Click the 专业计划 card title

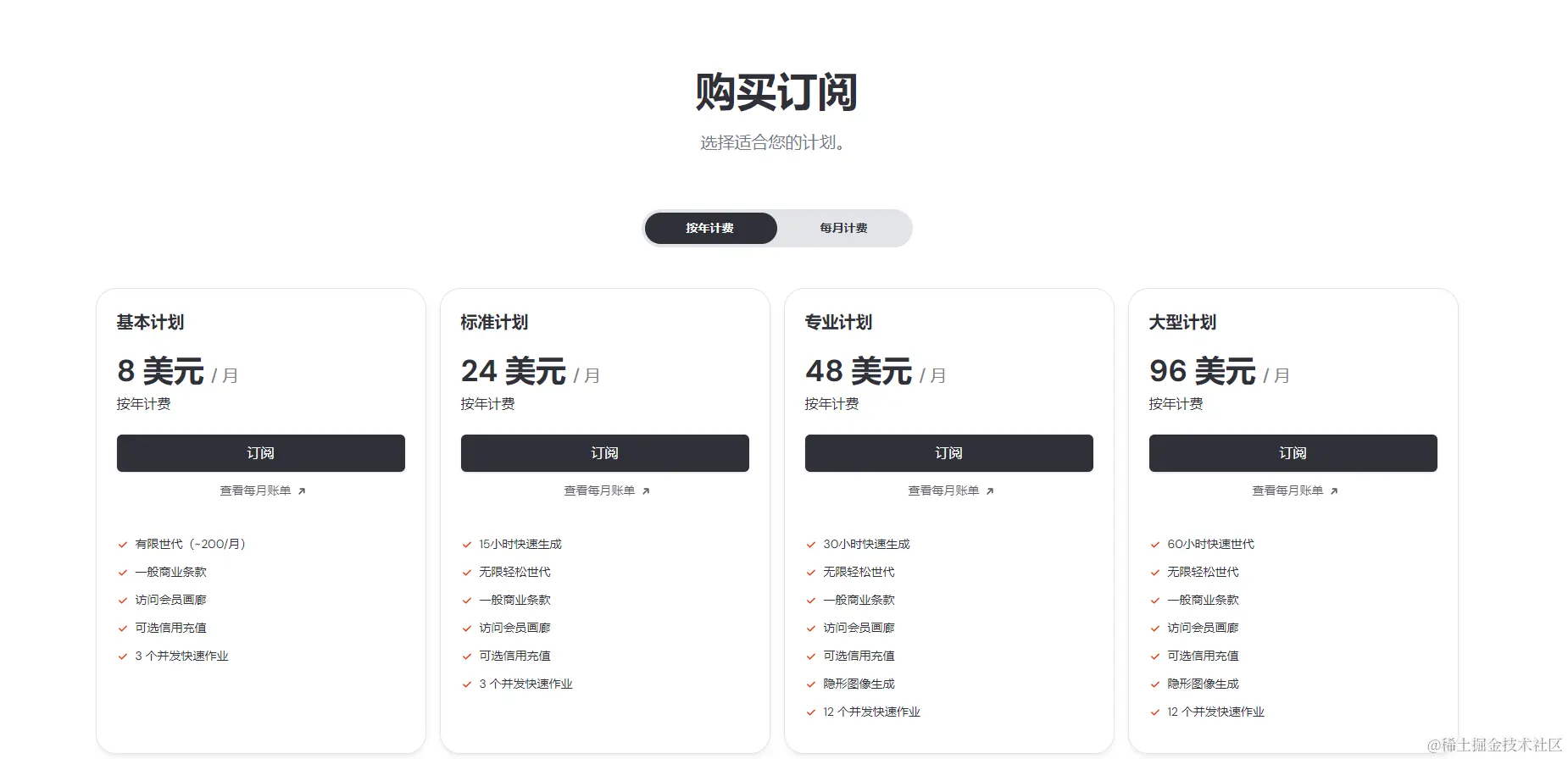838,322
